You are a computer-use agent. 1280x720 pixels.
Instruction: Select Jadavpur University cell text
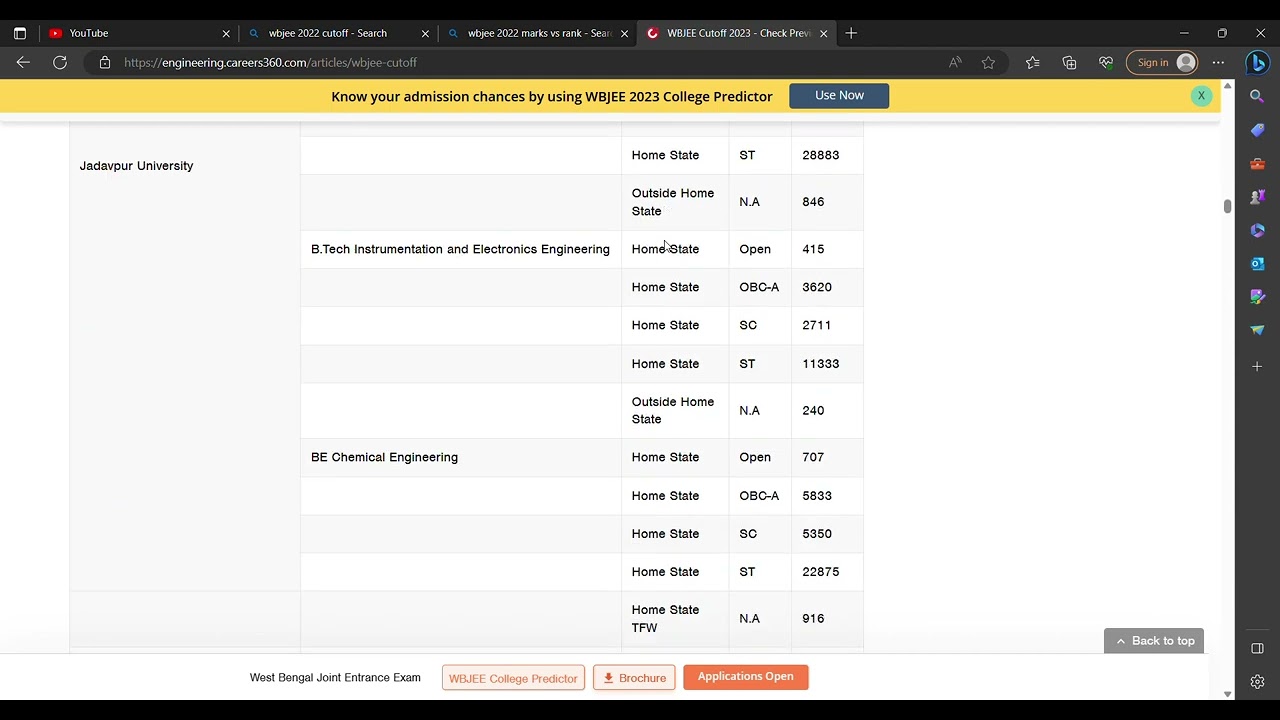136,166
